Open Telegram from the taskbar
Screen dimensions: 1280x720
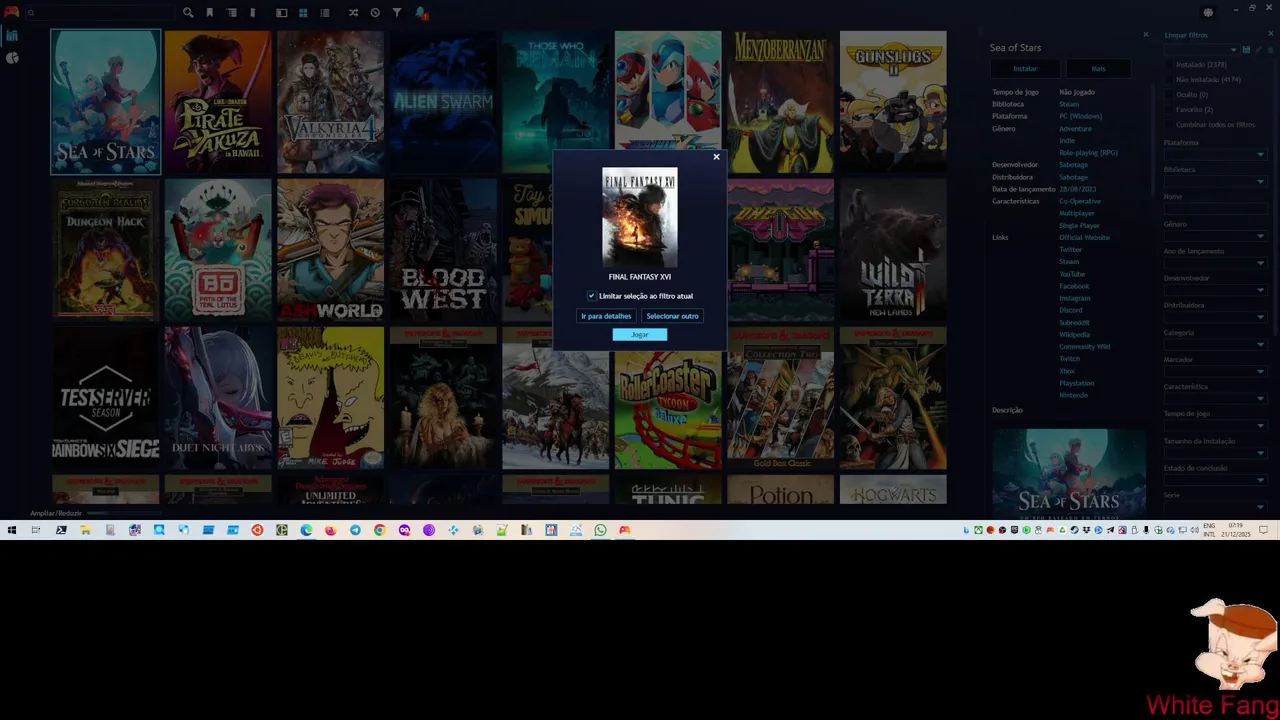coord(355,530)
